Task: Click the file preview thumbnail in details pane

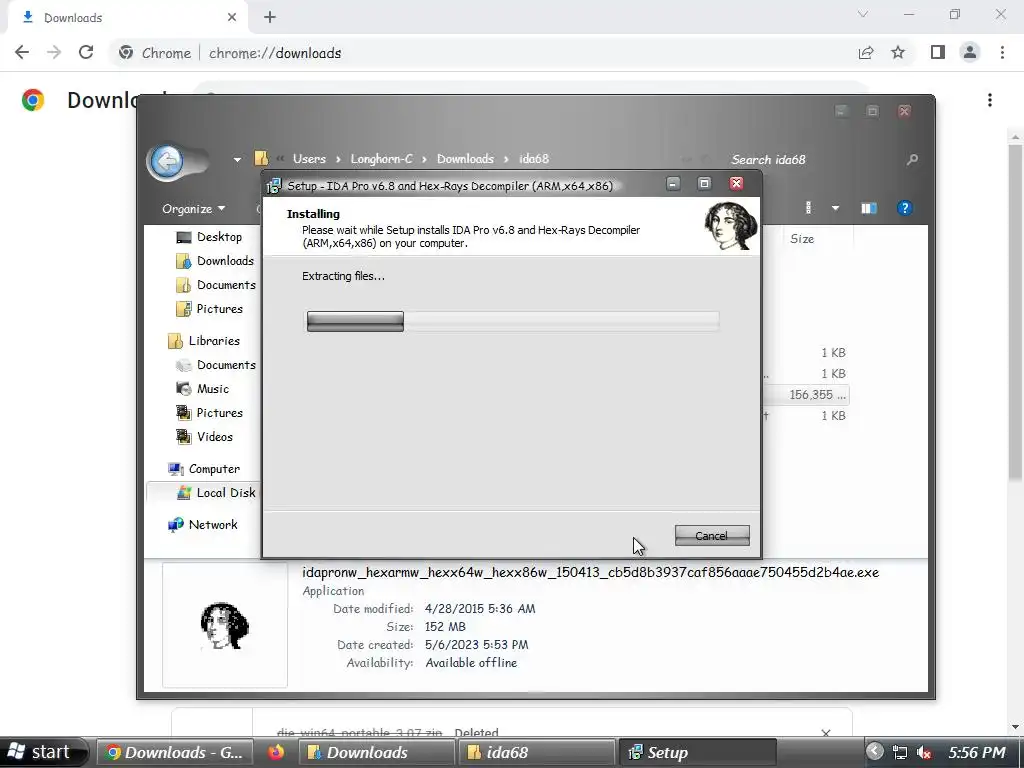Action: (x=225, y=625)
